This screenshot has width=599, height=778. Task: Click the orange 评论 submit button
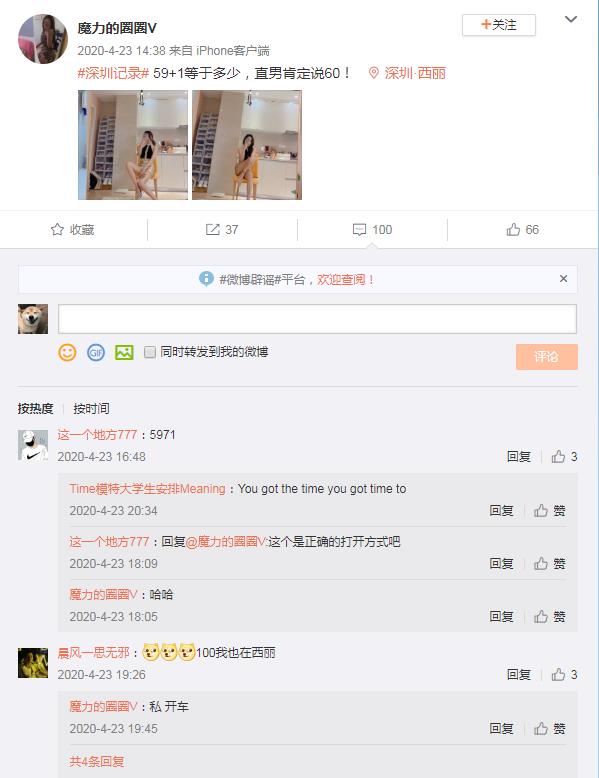click(546, 357)
